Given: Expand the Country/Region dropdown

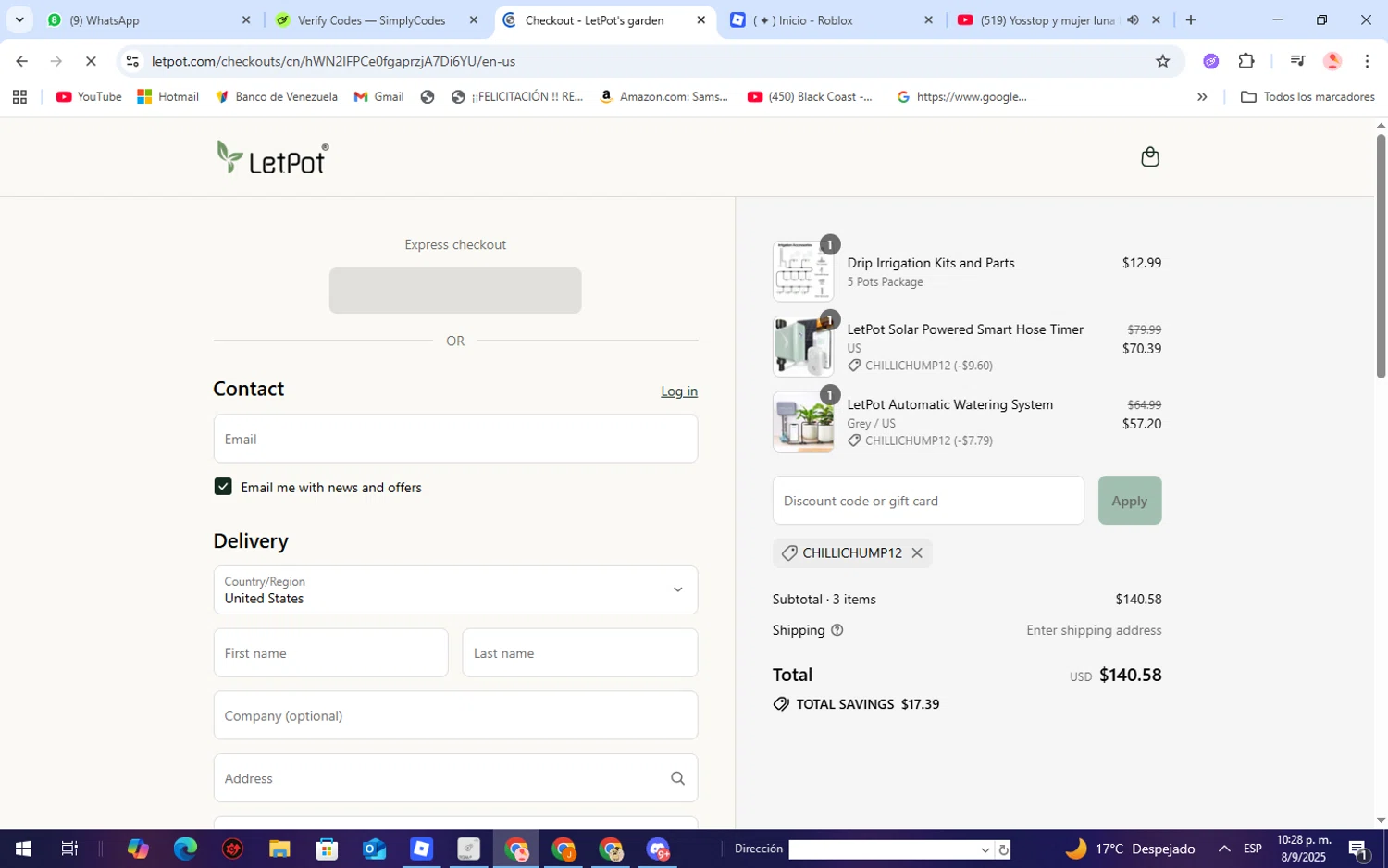Looking at the screenshot, I should pos(455,589).
